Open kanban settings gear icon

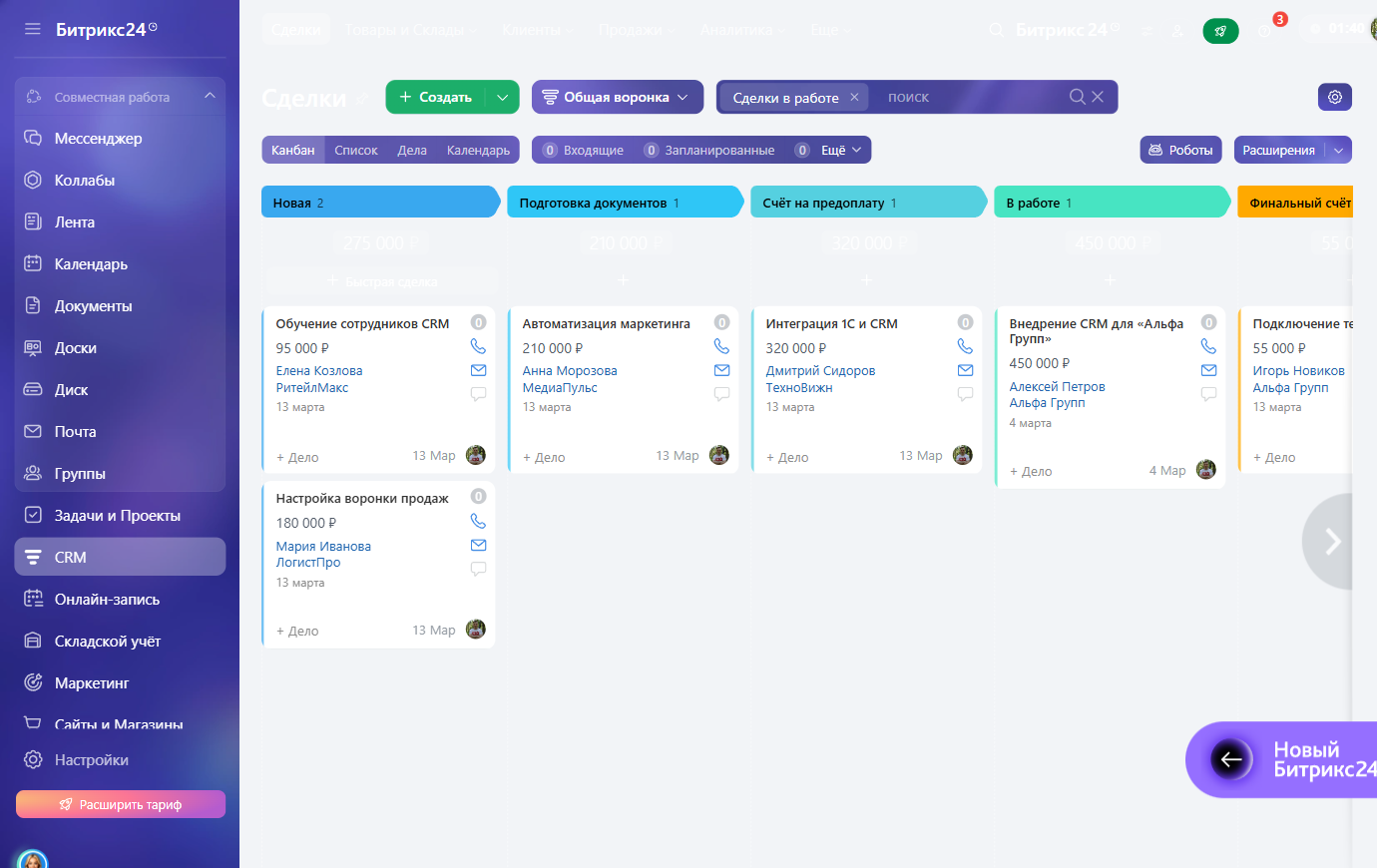tap(1335, 97)
